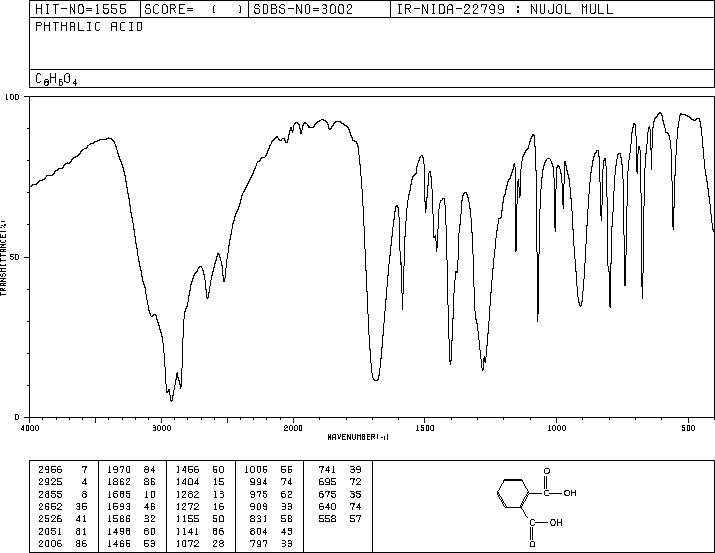
Task: Click the 675 peak entry in the table
Action: pyautogui.click(x=340, y=494)
